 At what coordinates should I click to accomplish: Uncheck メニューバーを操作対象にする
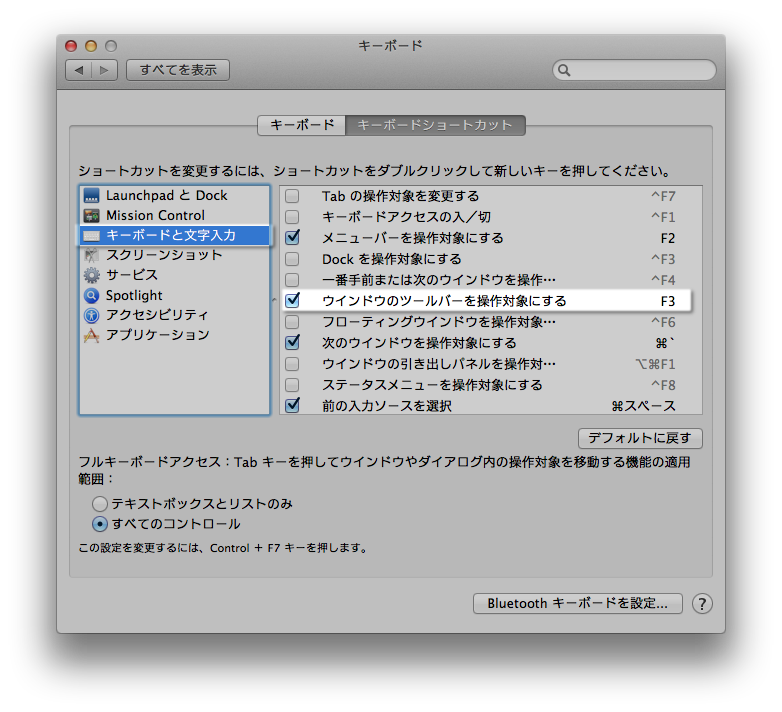coord(292,237)
